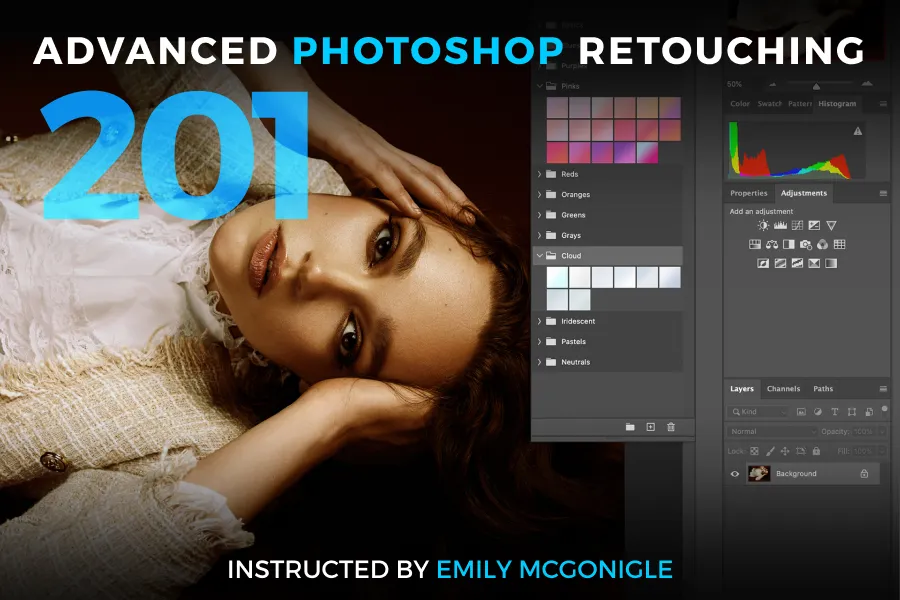Viewport: 900px width, 600px height.
Task: Toggle filter for type layers
Action: click(835, 412)
